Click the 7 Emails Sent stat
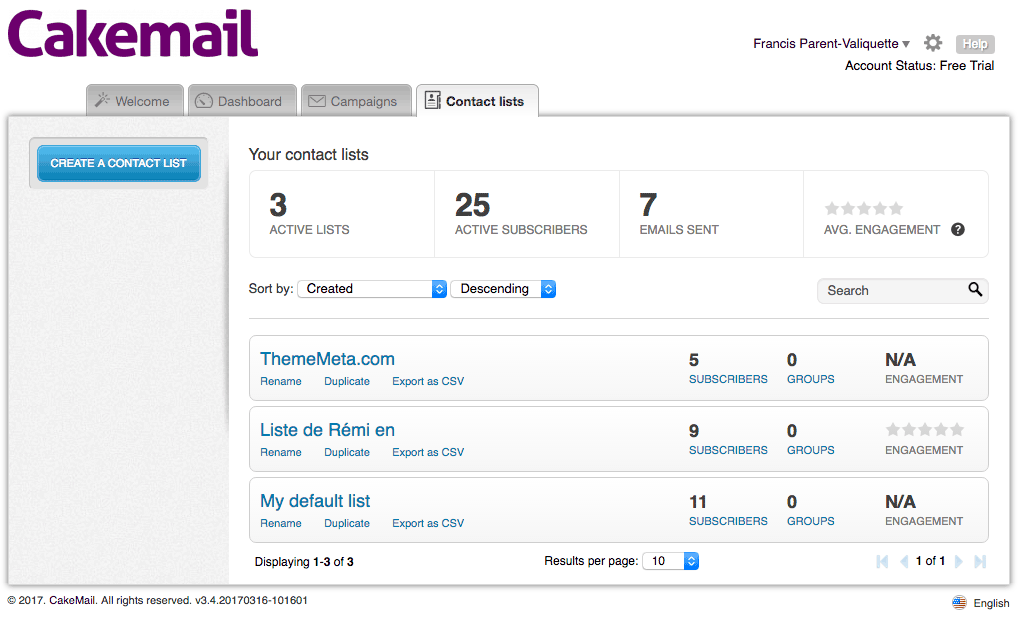1018x617 pixels. [x=712, y=214]
